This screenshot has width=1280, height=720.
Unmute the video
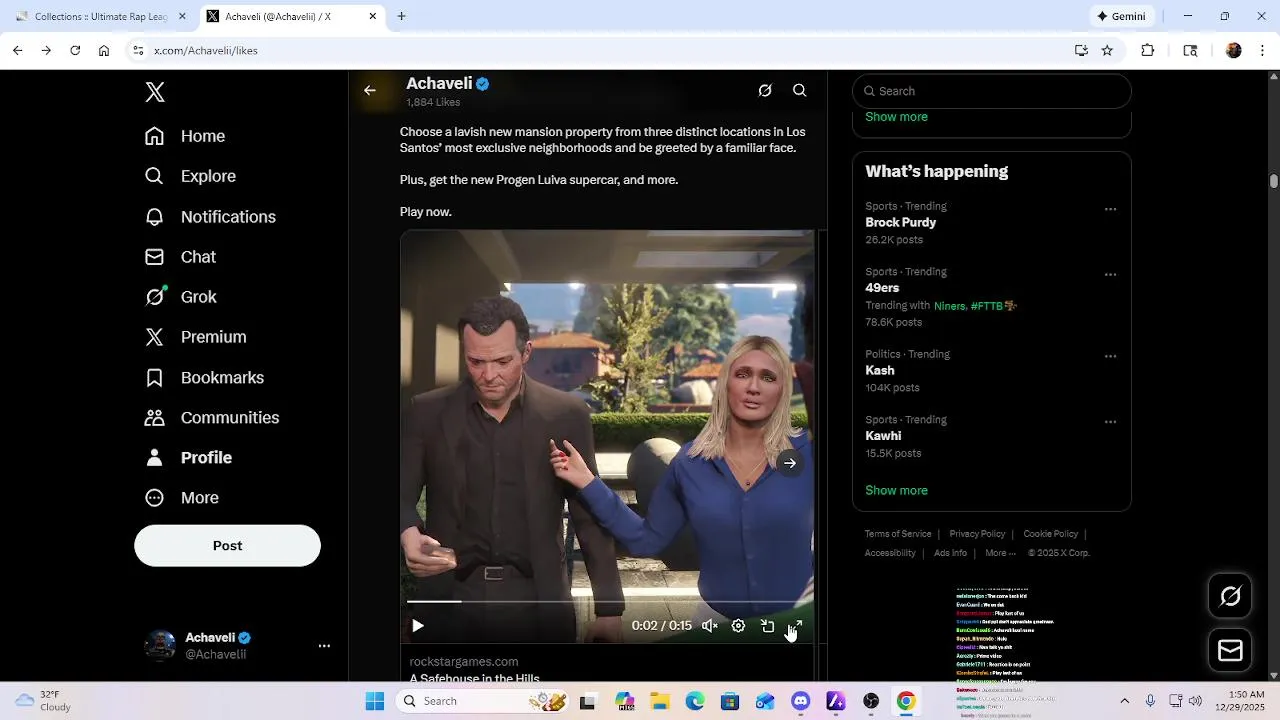[709, 626]
